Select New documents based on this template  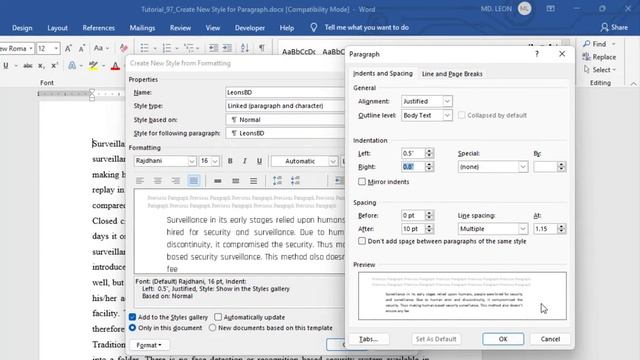coord(213,327)
